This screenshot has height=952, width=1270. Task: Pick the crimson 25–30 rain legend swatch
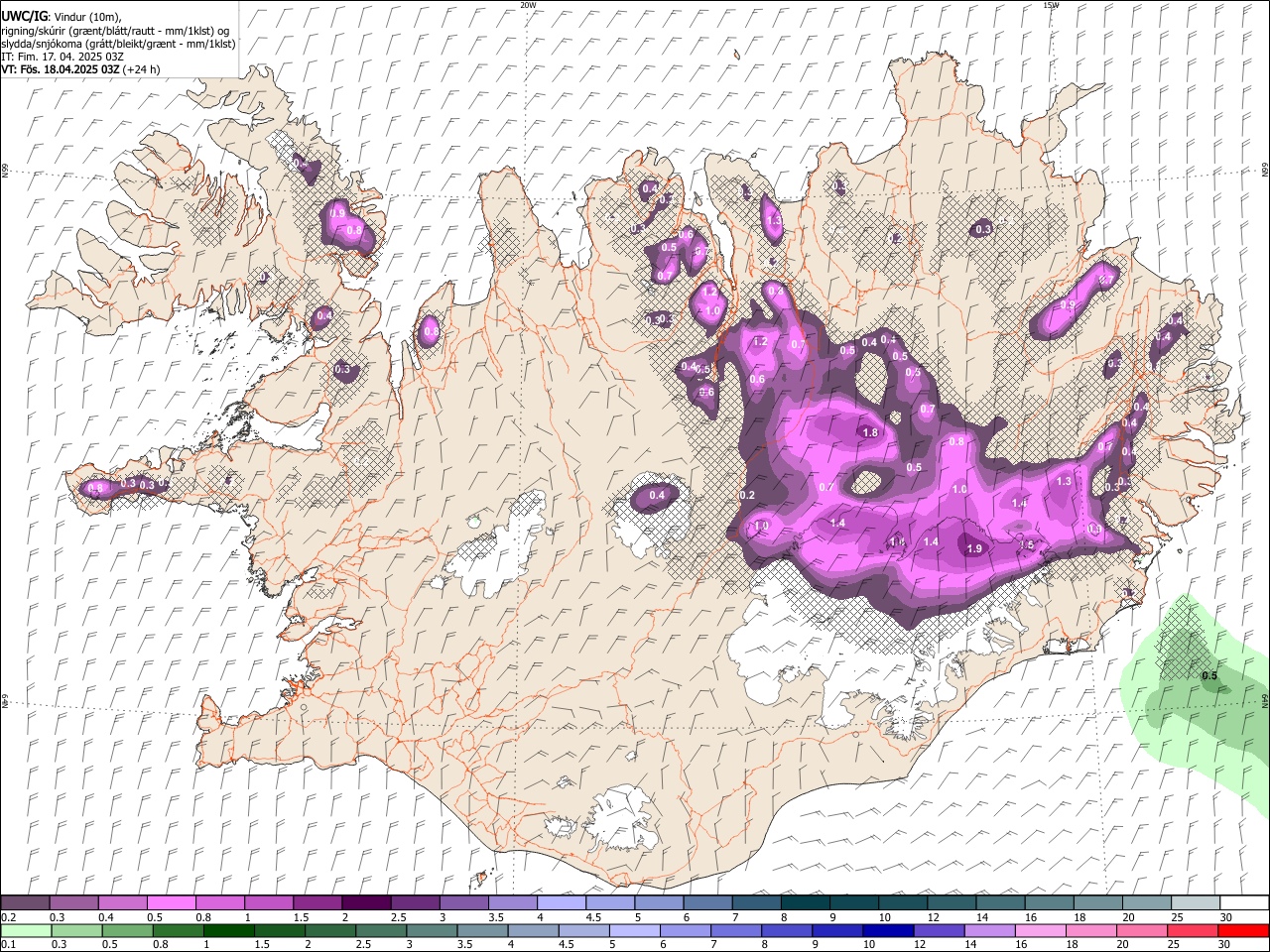point(1193,930)
